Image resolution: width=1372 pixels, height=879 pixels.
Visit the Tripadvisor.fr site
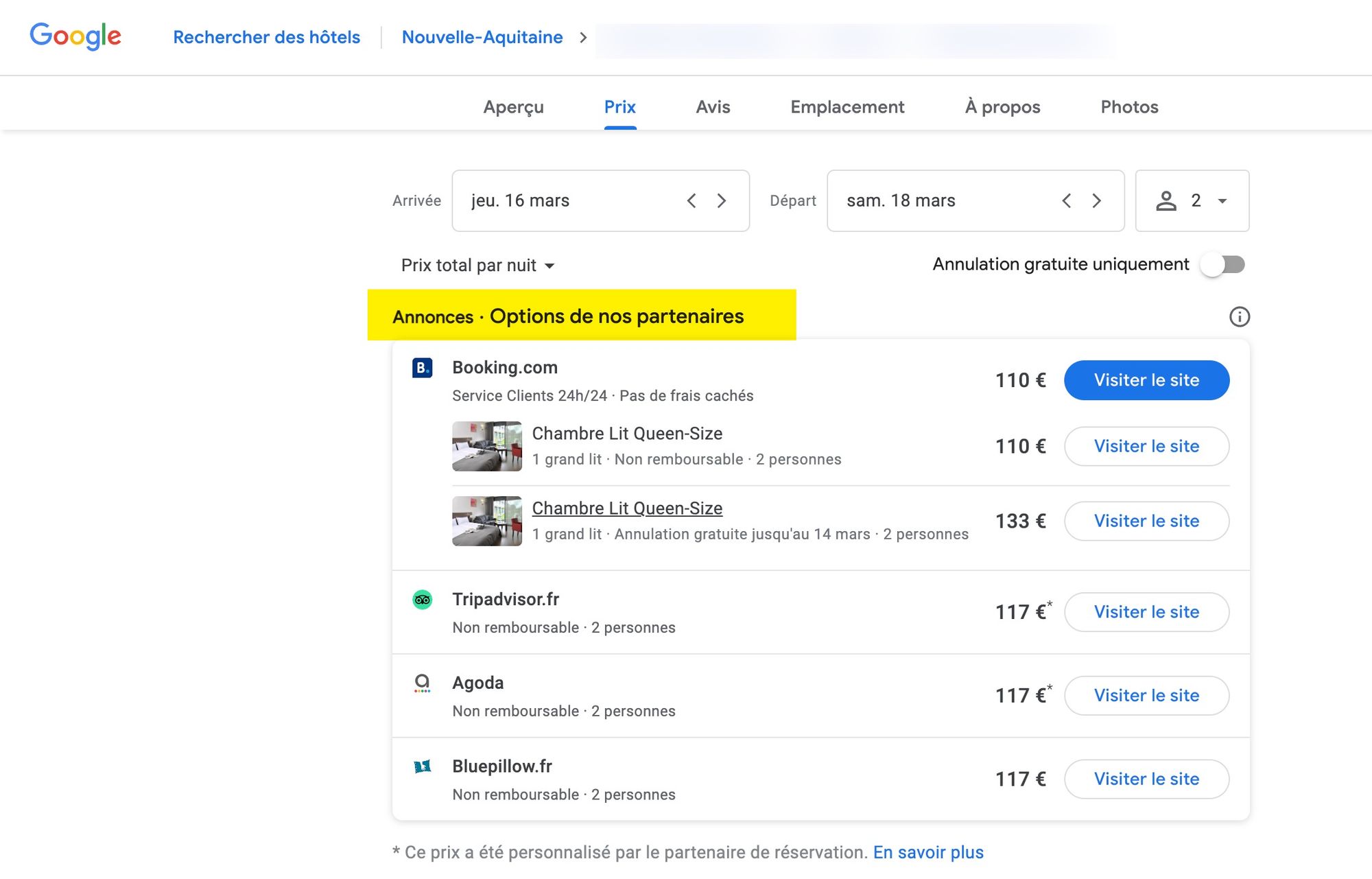[x=1146, y=612]
